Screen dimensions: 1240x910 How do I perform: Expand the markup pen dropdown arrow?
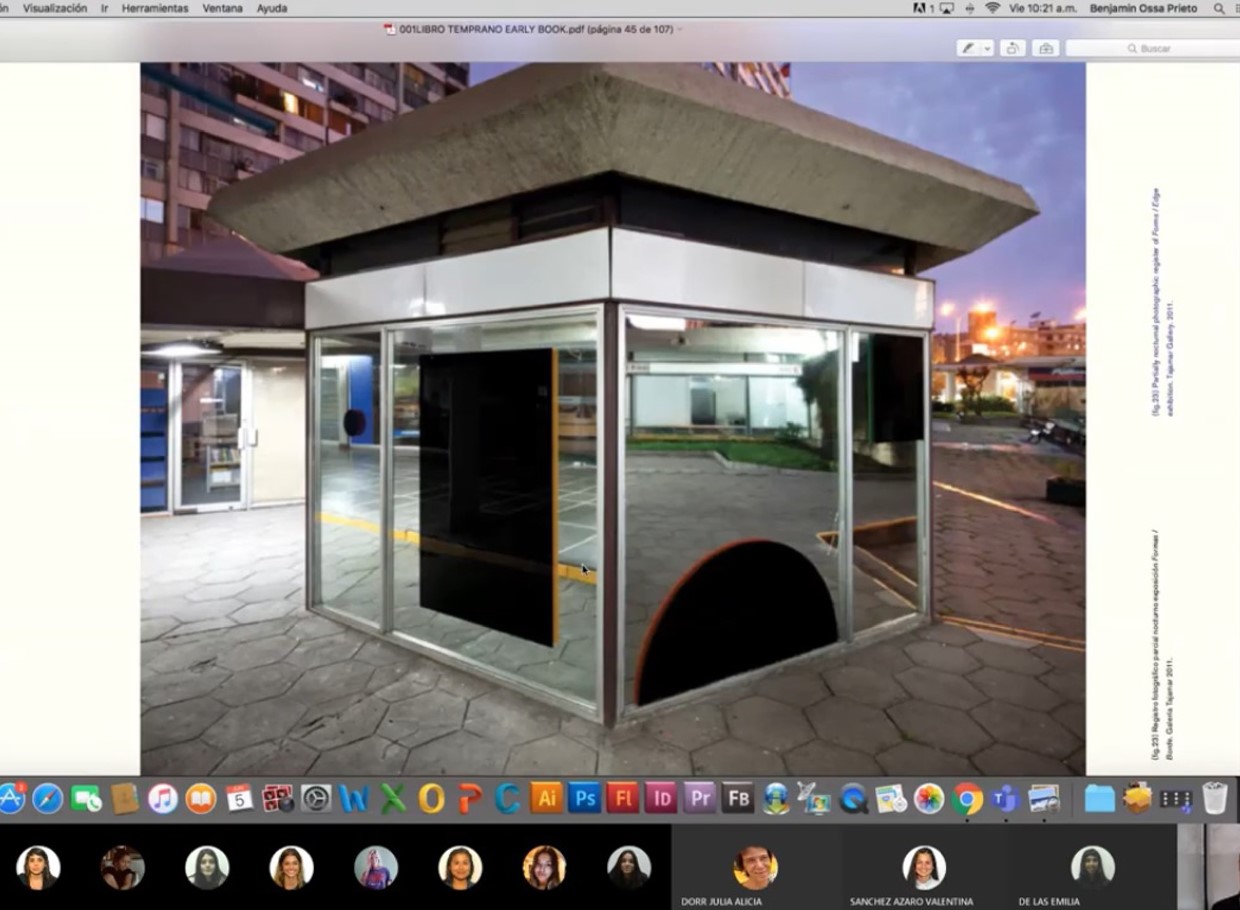coord(987,48)
